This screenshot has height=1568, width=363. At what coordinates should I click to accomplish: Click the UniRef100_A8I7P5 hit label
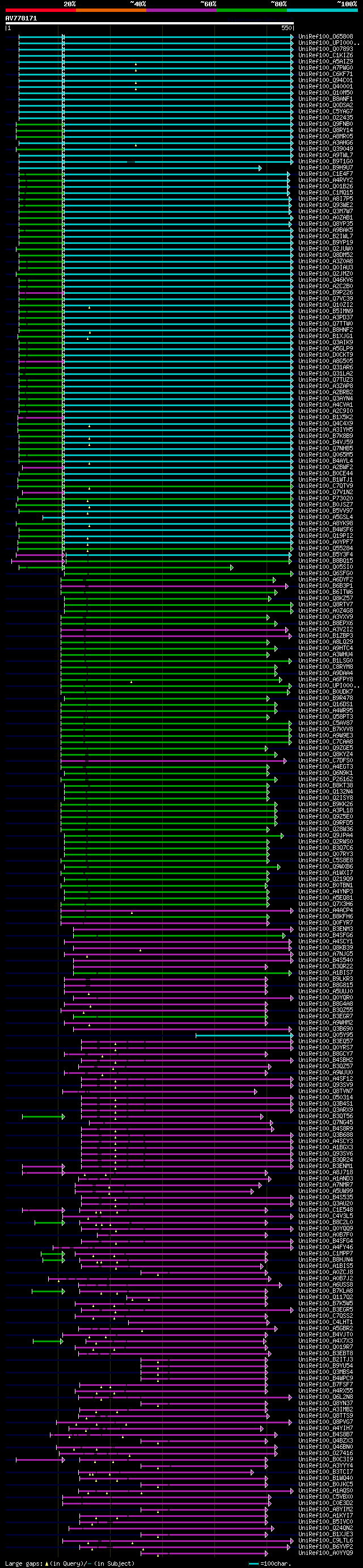[x=325, y=199]
